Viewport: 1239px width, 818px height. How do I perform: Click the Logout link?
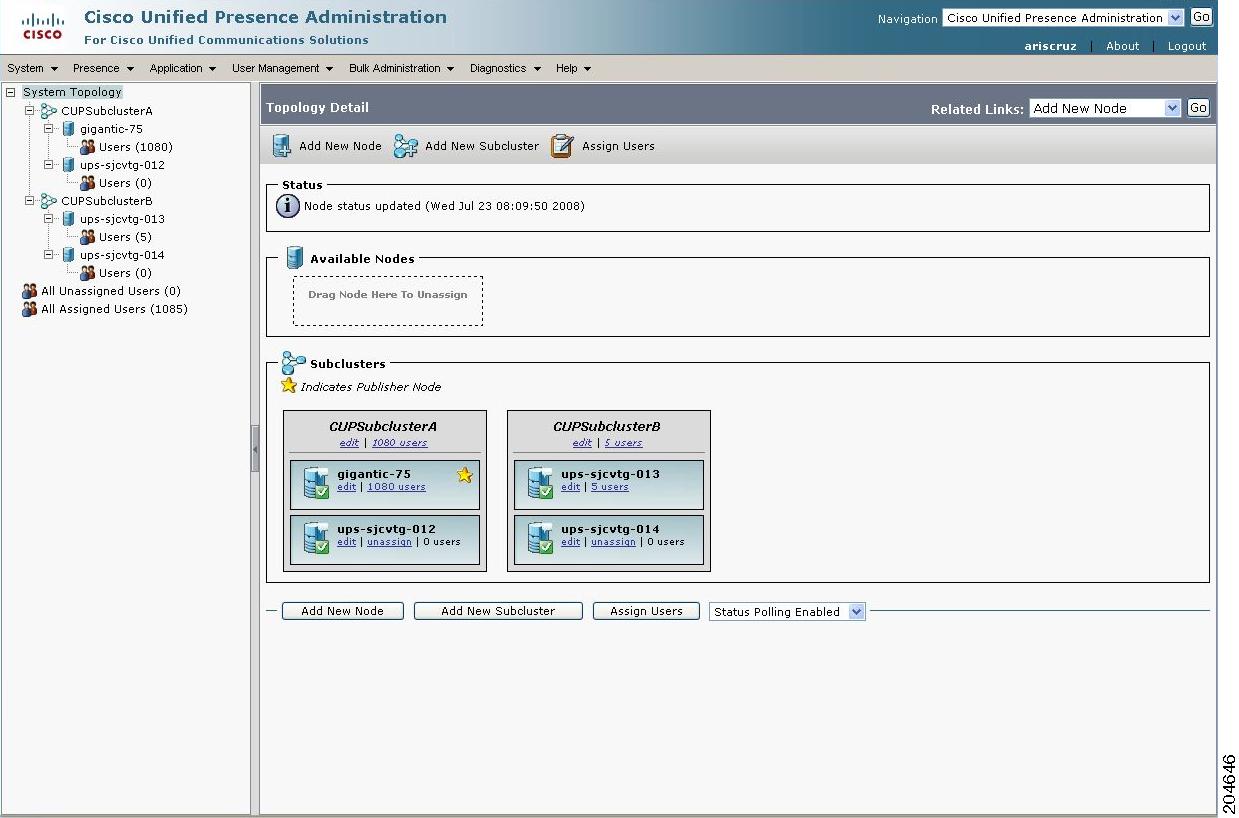click(1187, 46)
